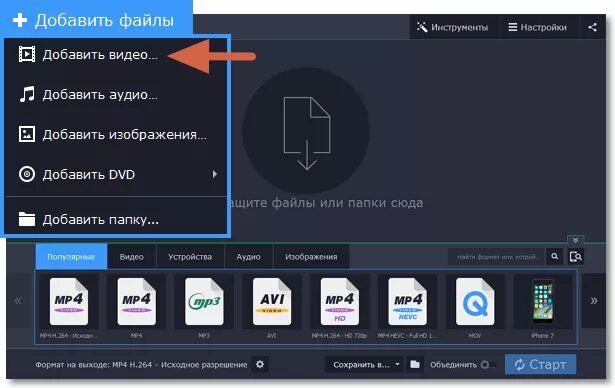Focus the Найти формат search field
Viewport: 615px width, 388px height.
pyautogui.click(x=497, y=257)
